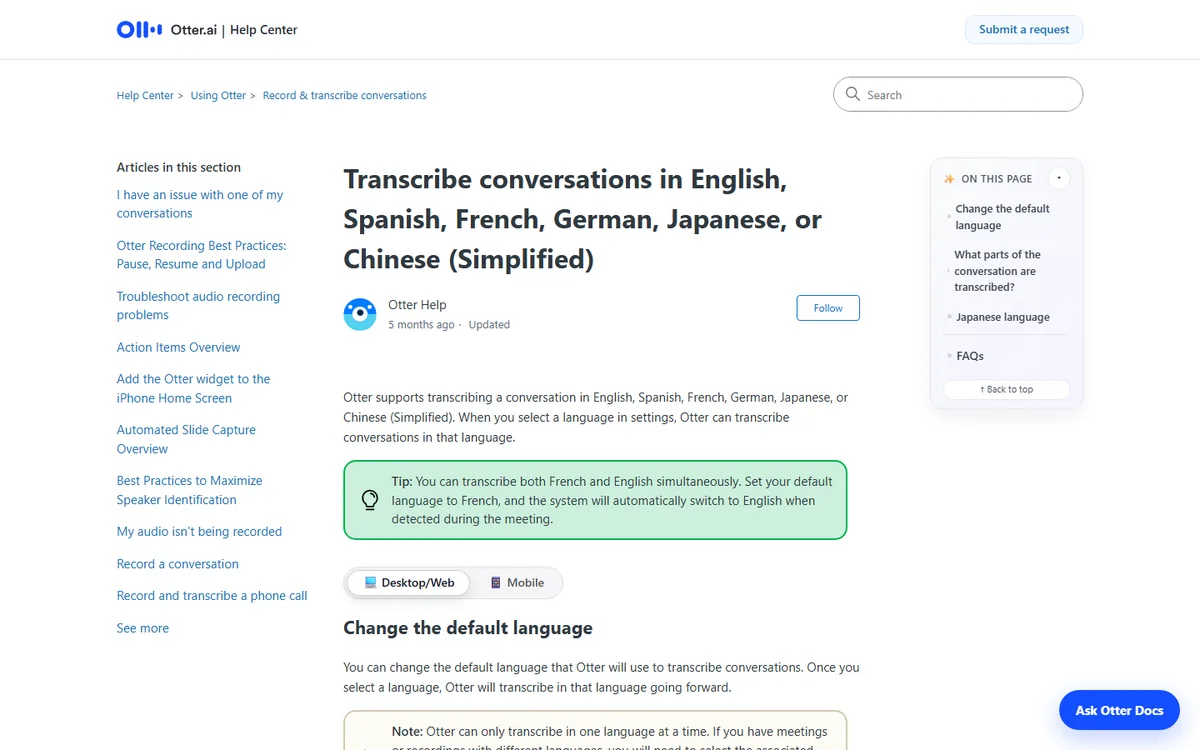Screen dimensions: 1200x750
Task: Follow this article
Action: point(828,308)
